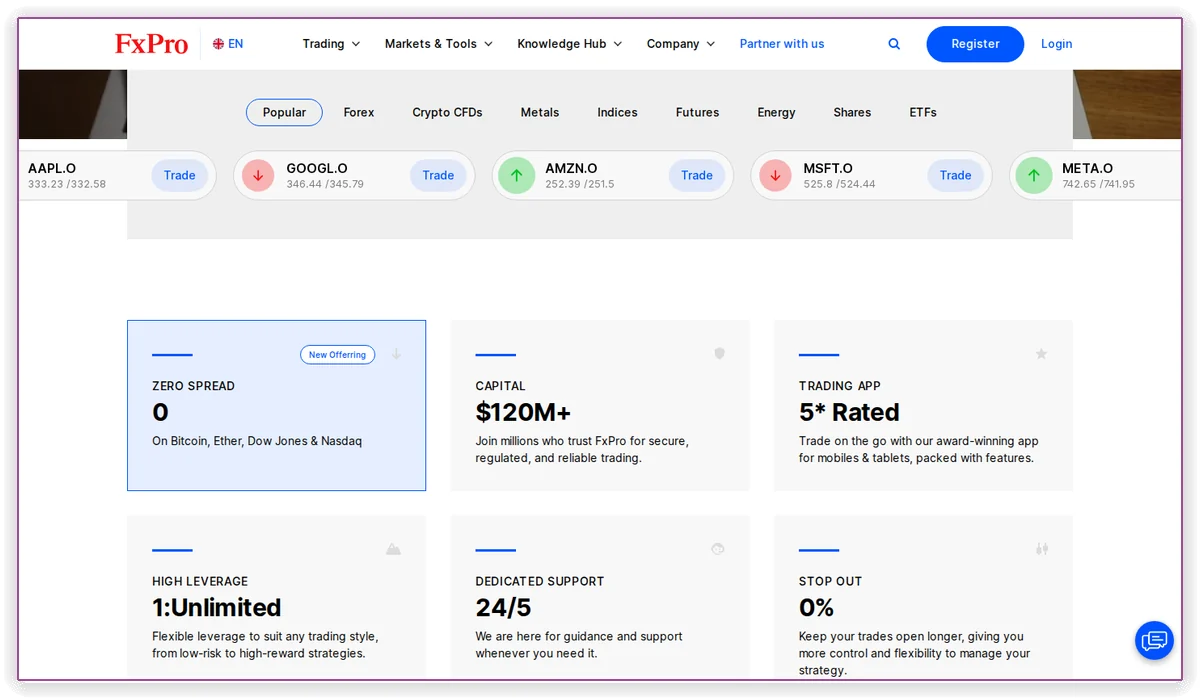Click the green up arrow beside AMZN.O
Image resolution: width=1200 pixels, height=698 pixels.
[517, 176]
